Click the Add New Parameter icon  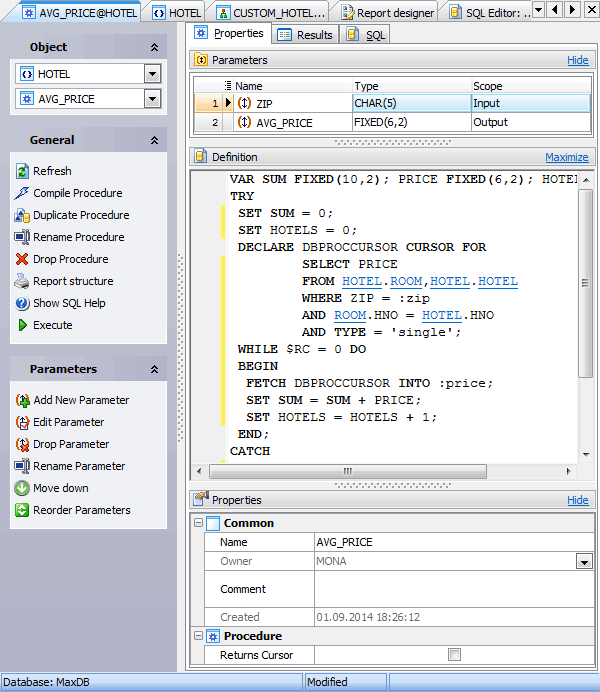click(x=23, y=400)
